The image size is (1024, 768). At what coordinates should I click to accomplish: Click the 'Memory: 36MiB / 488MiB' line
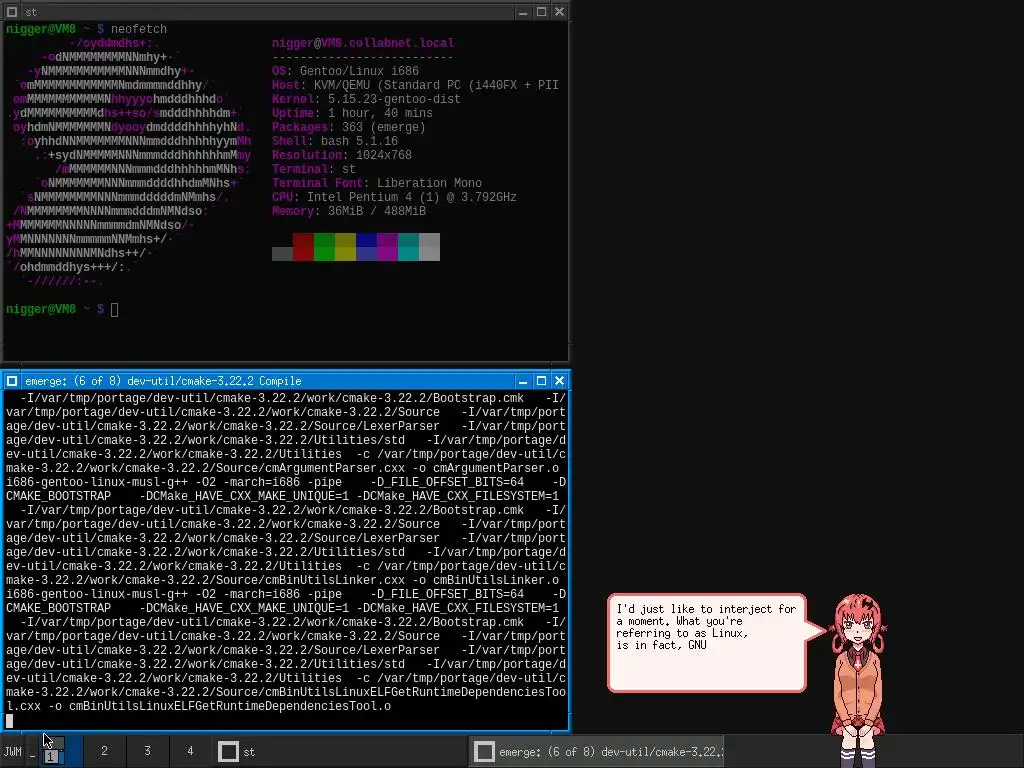(x=349, y=212)
